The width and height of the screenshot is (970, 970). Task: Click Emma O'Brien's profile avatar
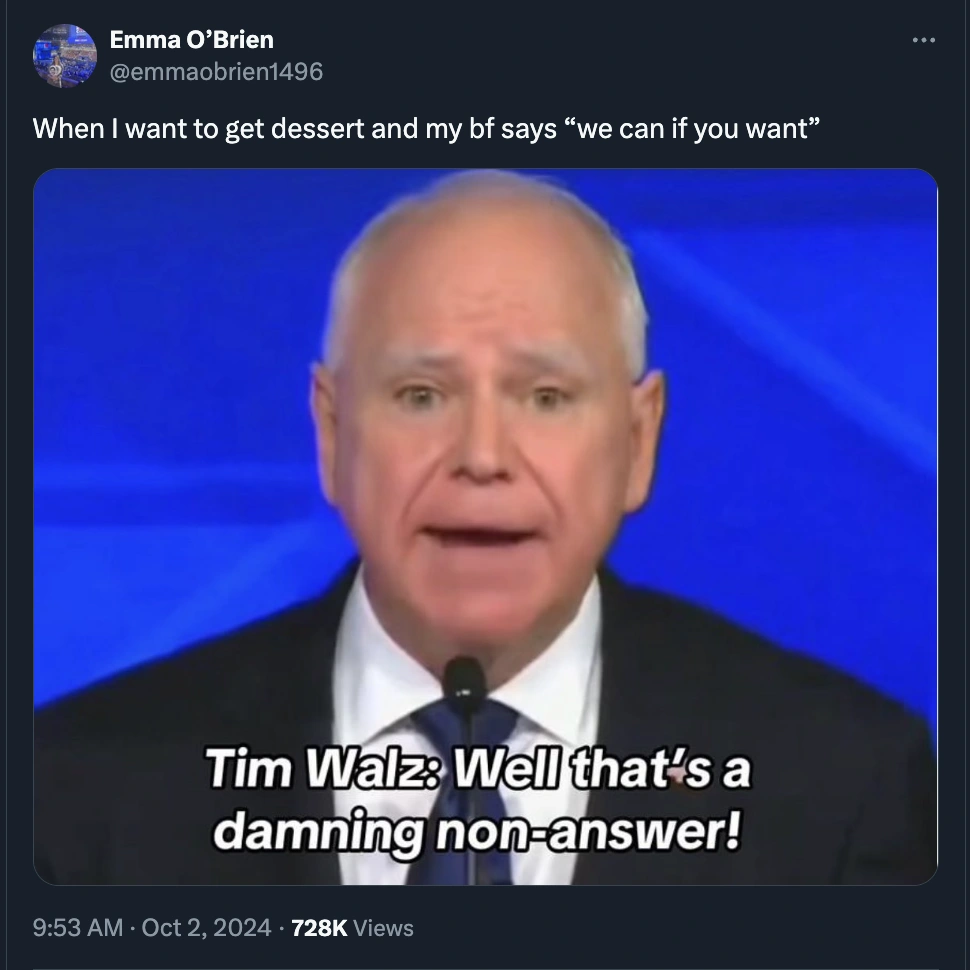[x=64, y=56]
